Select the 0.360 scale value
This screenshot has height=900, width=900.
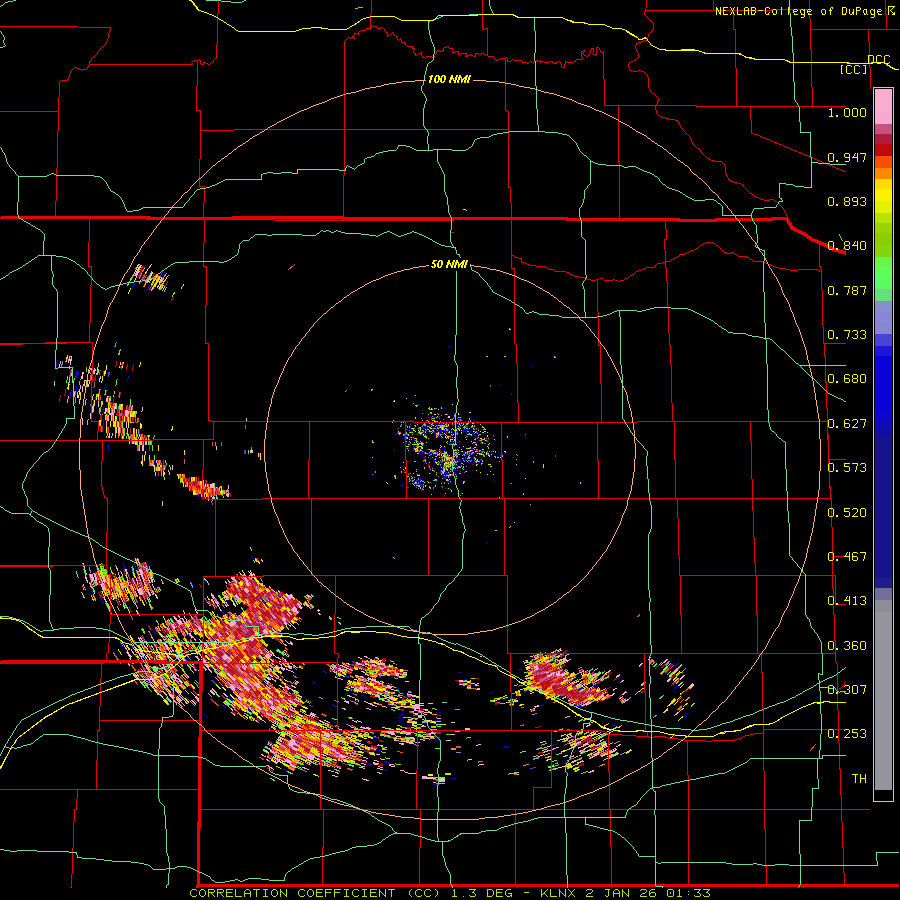[x=847, y=646]
